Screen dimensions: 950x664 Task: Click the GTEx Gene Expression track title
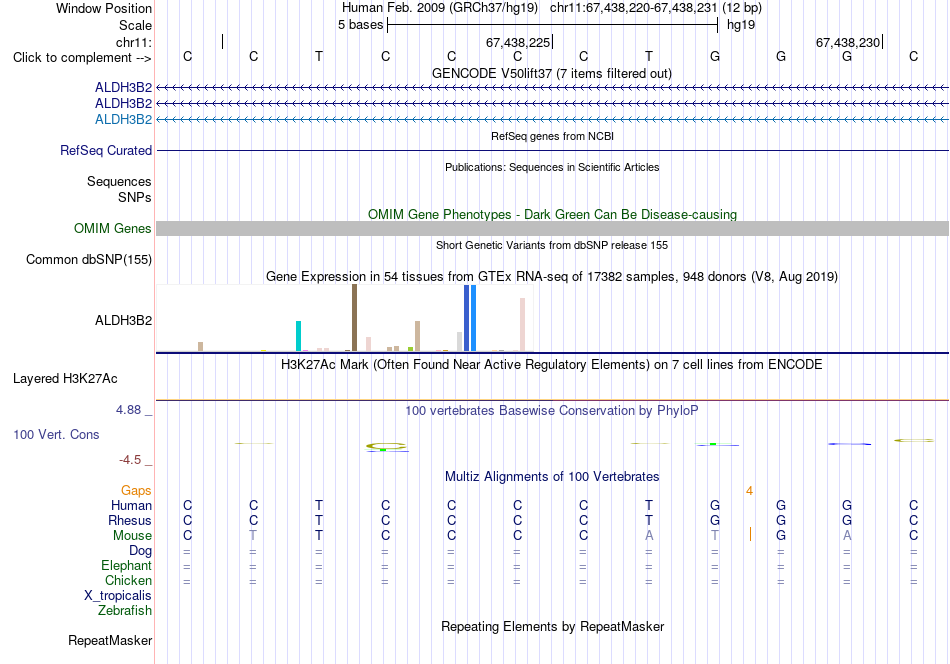coord(552,276)
